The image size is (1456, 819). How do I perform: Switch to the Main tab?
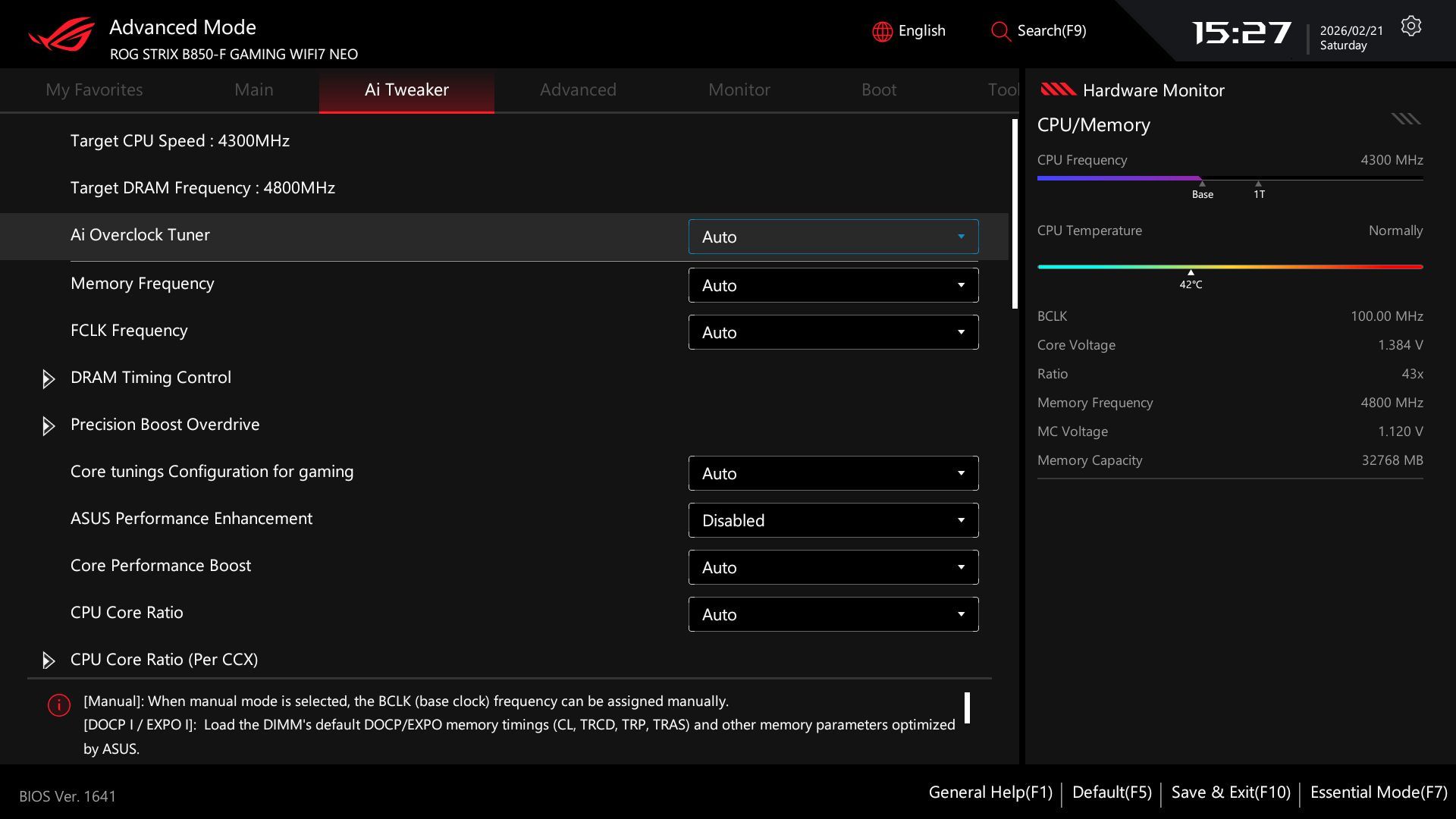click(x=253, y=89)
